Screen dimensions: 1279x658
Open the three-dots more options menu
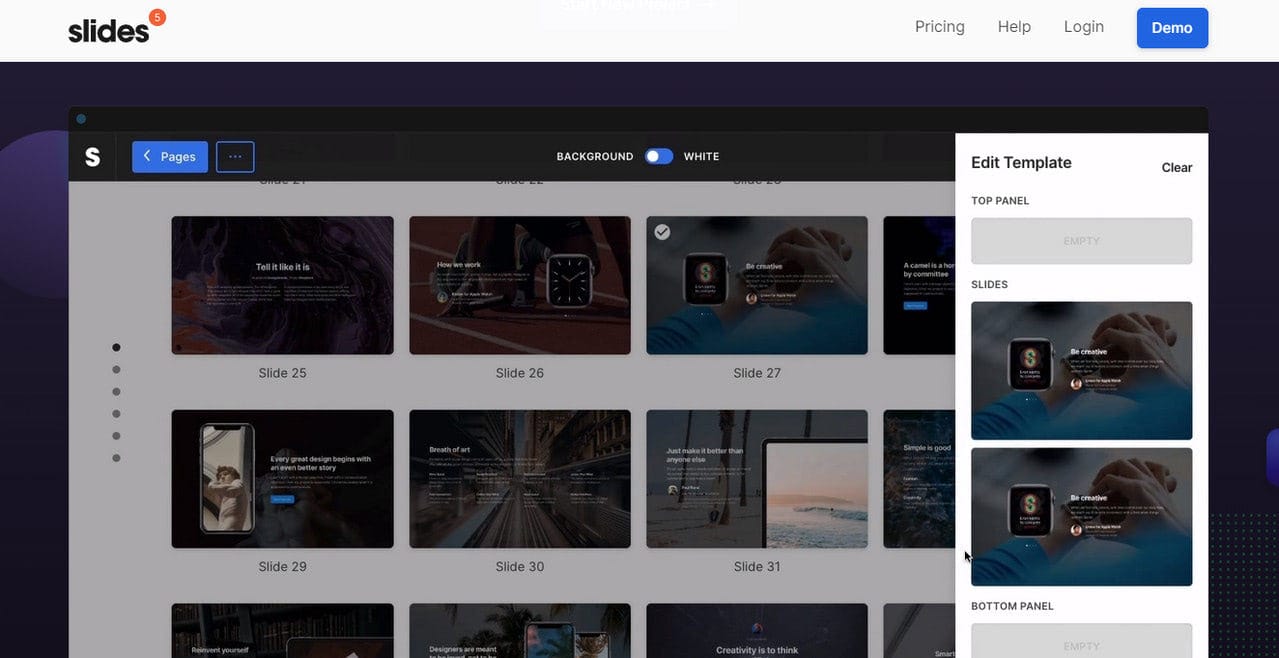click(235, 157)
